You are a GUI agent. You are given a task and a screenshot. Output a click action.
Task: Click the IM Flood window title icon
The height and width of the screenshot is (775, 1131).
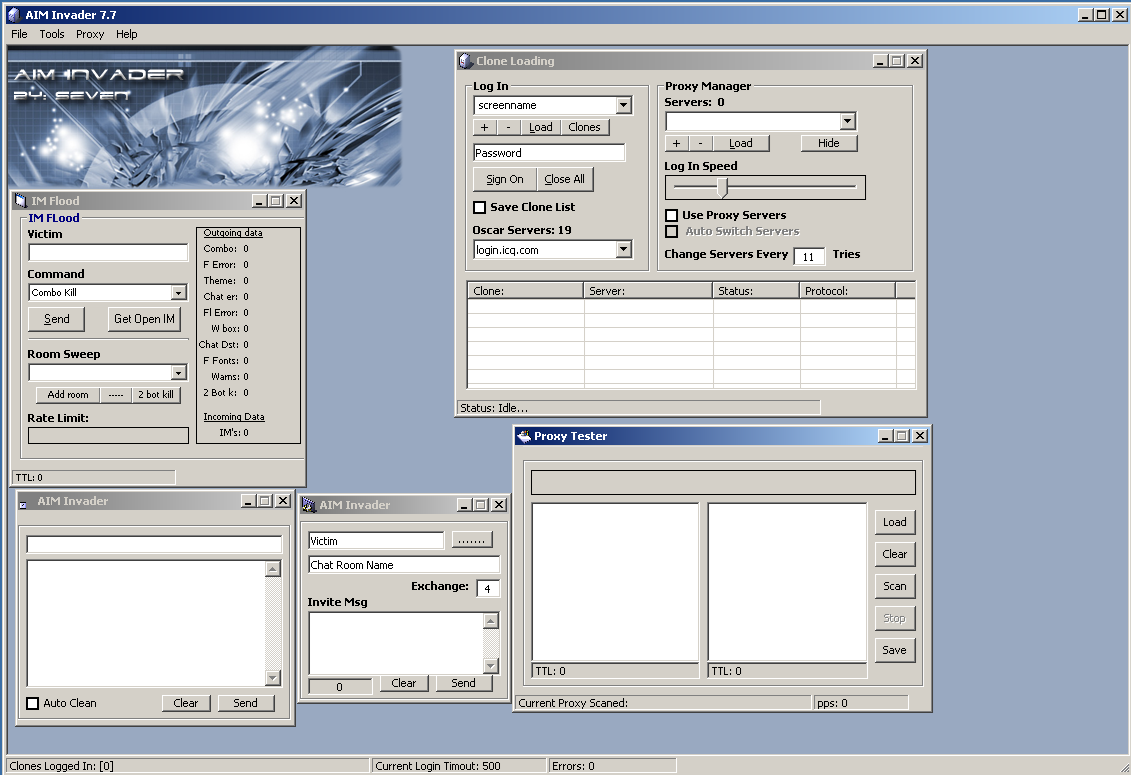21,201
